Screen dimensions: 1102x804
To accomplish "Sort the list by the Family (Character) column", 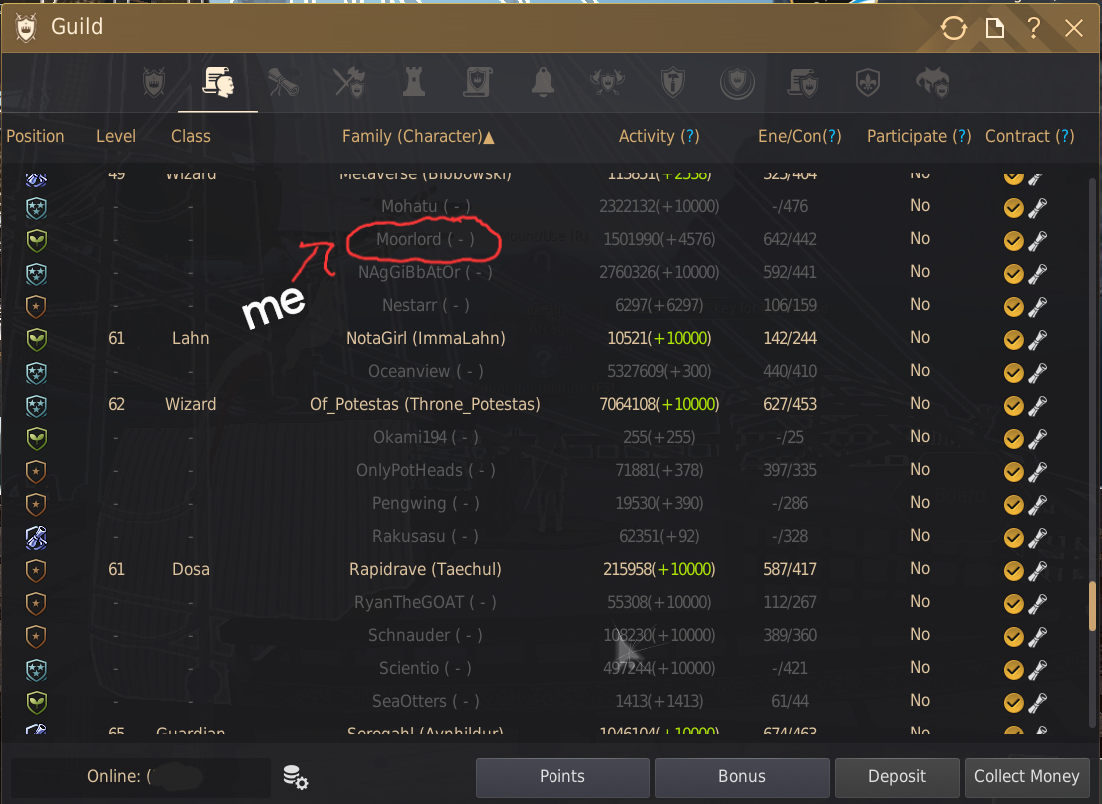I will click(x=418, y=136).
